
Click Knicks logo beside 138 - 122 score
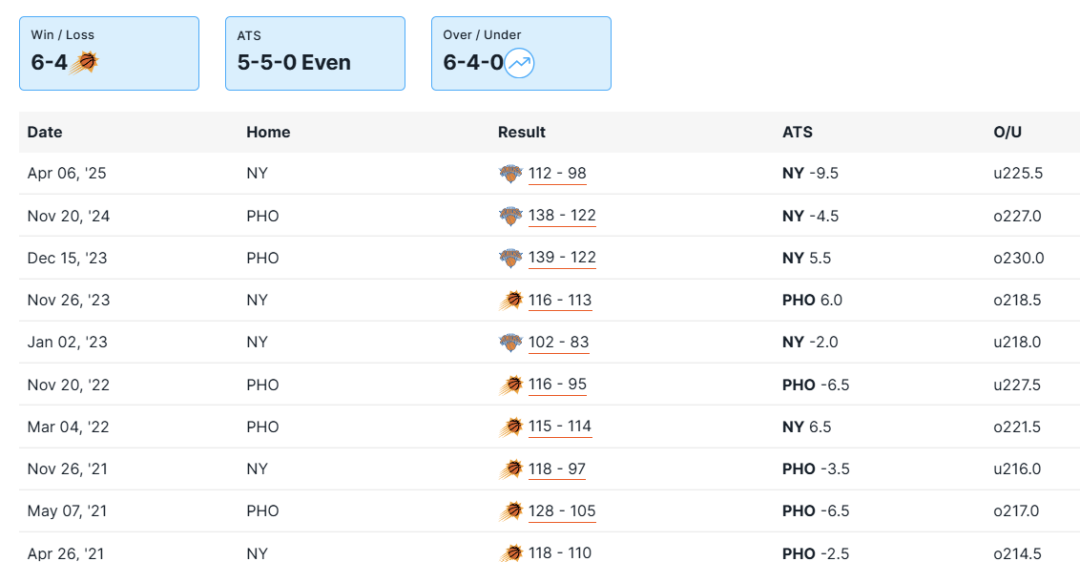tap(510, 216)
